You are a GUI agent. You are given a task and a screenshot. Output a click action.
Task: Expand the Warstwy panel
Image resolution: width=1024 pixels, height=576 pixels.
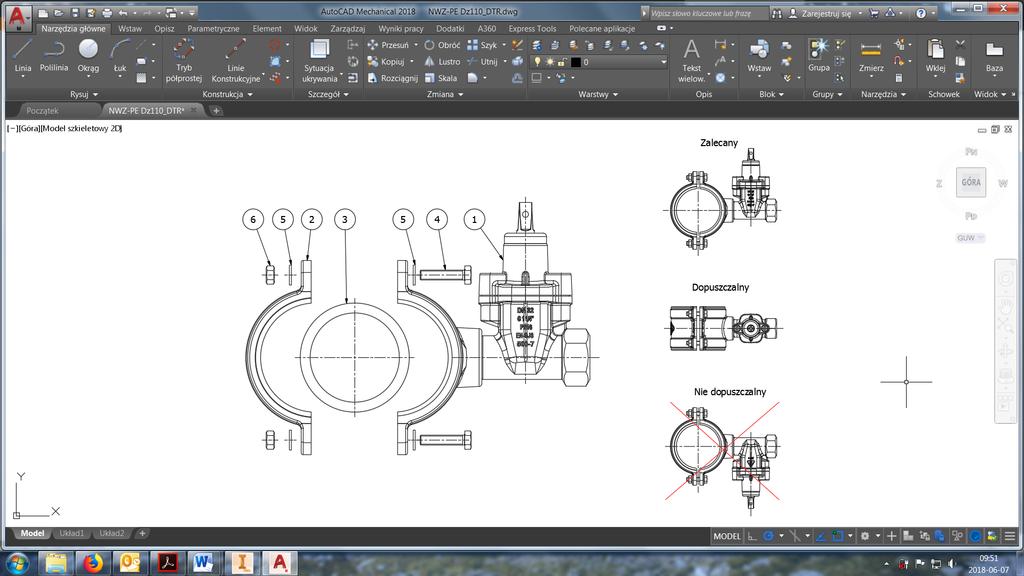pos(598,94)
